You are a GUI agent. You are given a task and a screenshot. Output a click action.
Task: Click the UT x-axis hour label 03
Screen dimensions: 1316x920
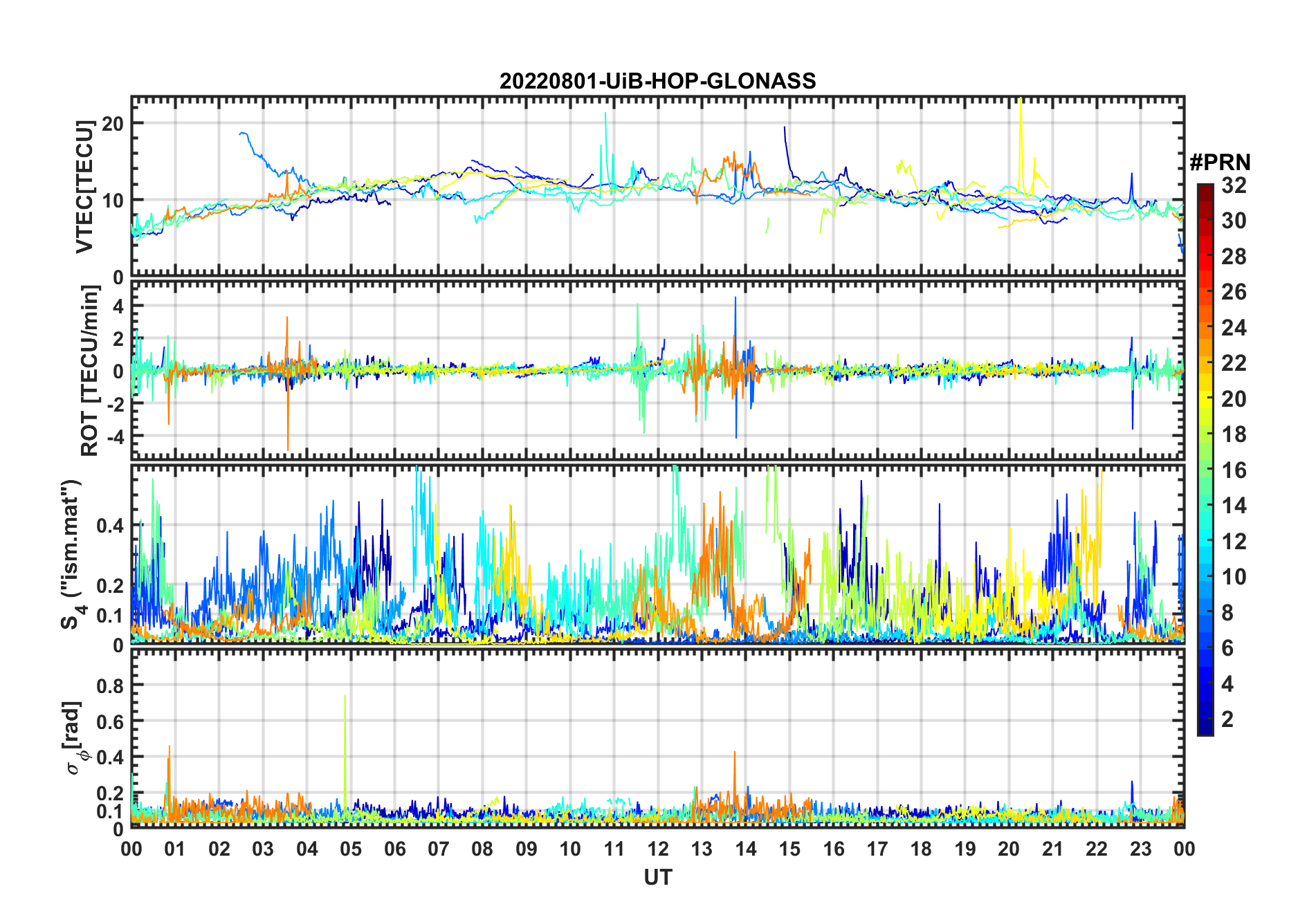click(263, 849)
